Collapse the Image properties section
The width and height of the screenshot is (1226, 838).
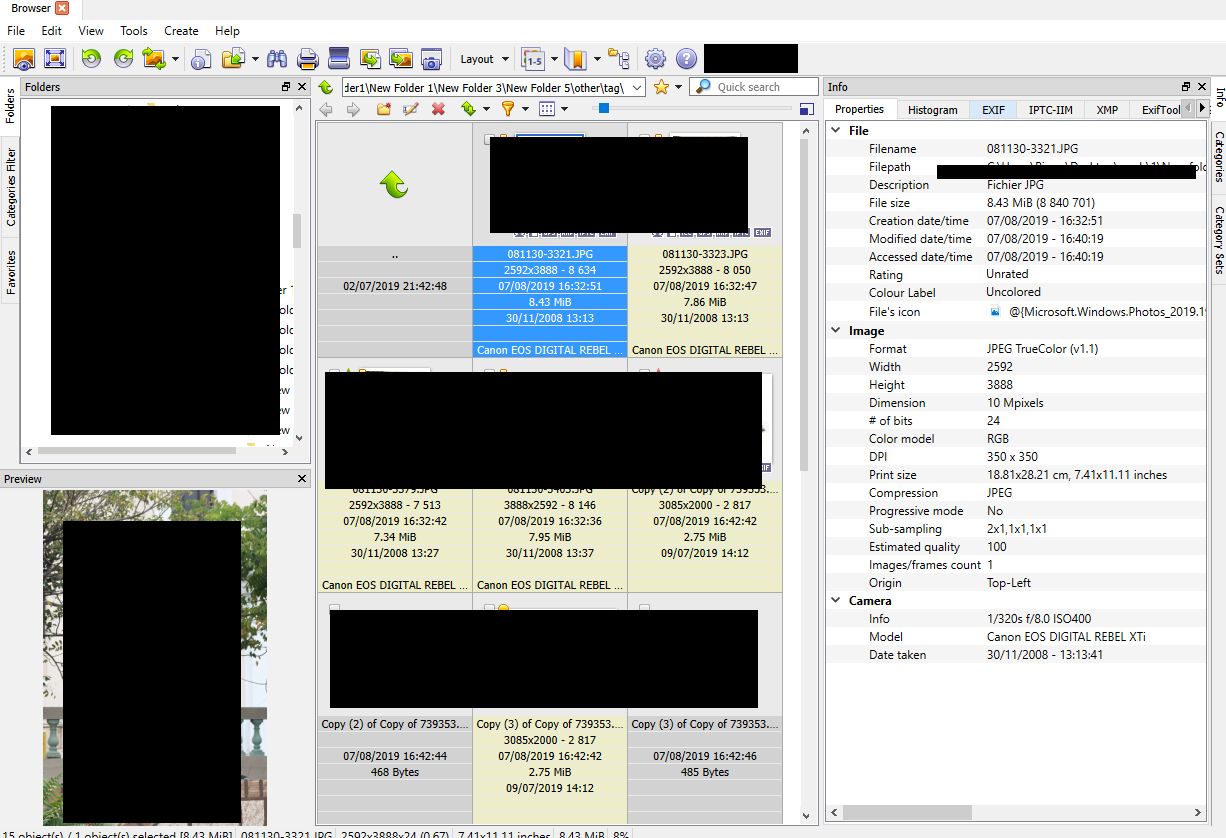[x=836, y=331]
